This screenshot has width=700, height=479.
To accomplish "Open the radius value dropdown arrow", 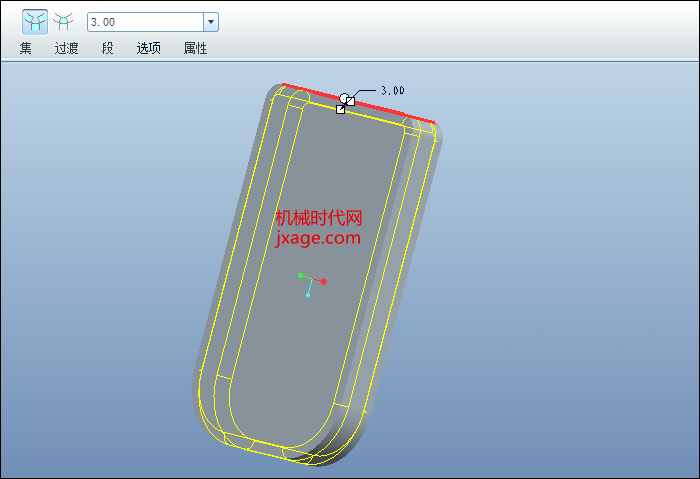I will [211, 22].
